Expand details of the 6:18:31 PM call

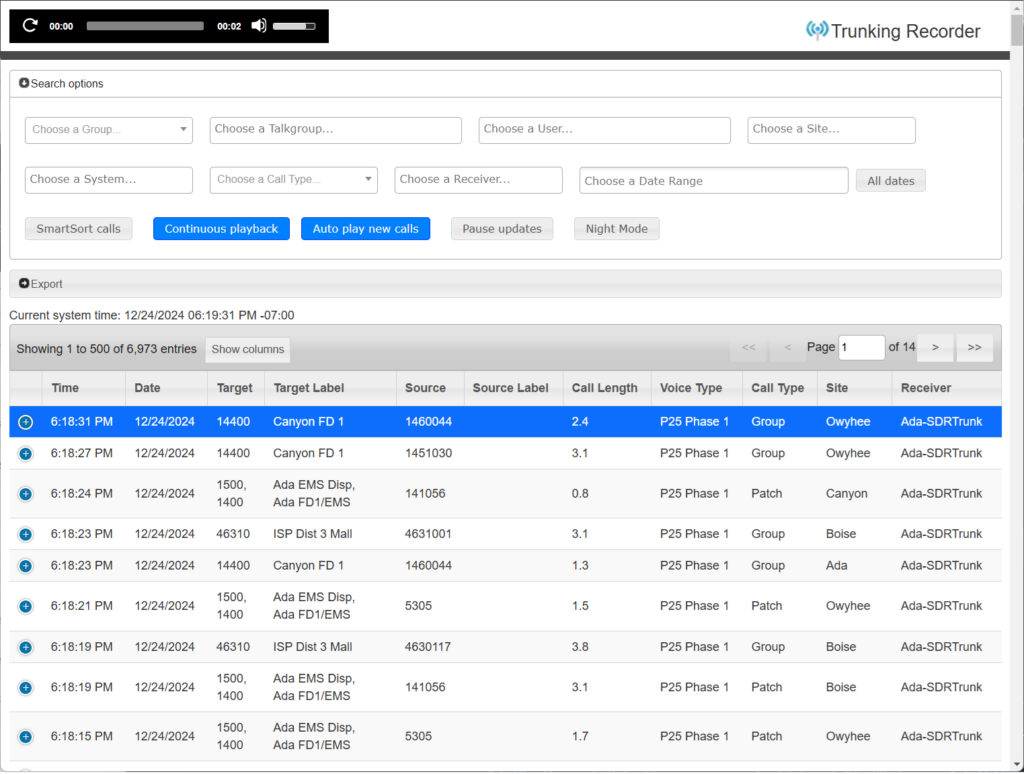[x=25, y=422]
